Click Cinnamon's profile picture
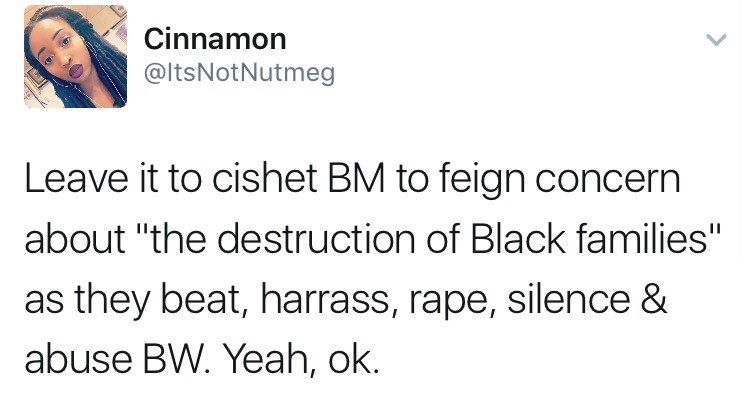Image resolution: width=750 pixels, height=399 pixels. click(76, 56)
